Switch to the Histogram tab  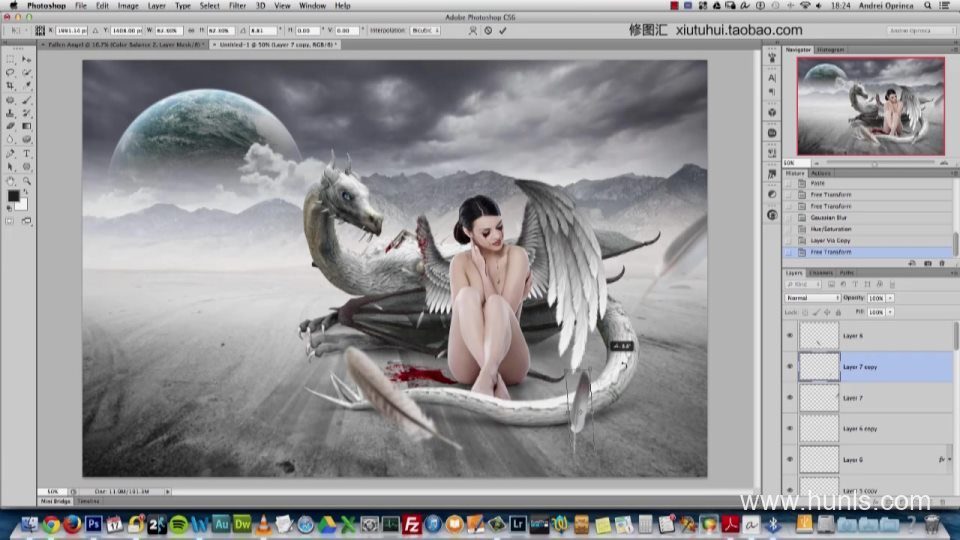pyautogui.click(x=831, y=50)
